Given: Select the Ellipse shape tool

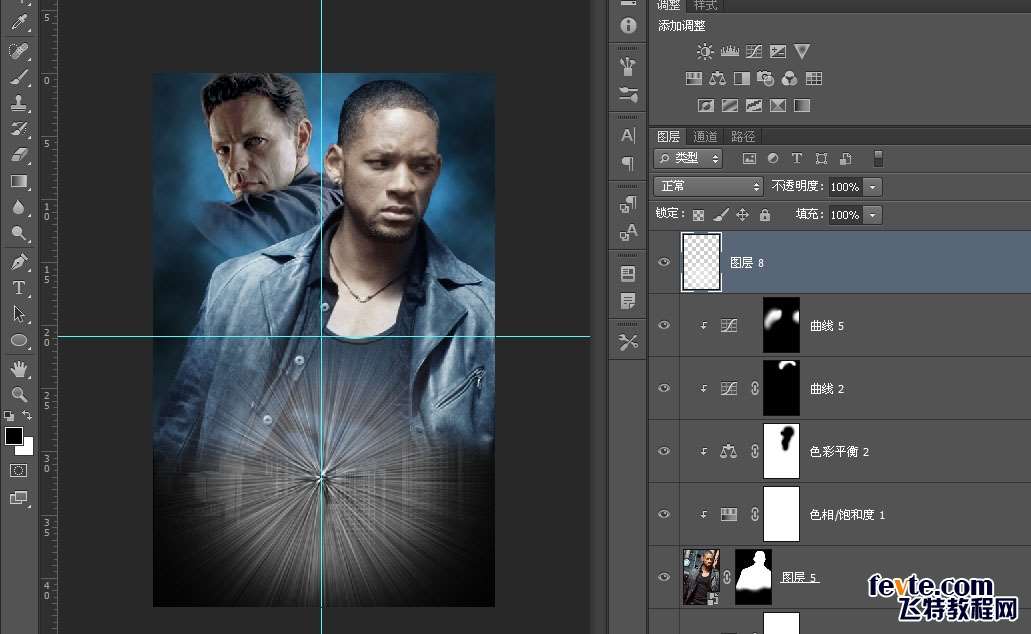Looking at the screenshot, I should click(19, 340).
